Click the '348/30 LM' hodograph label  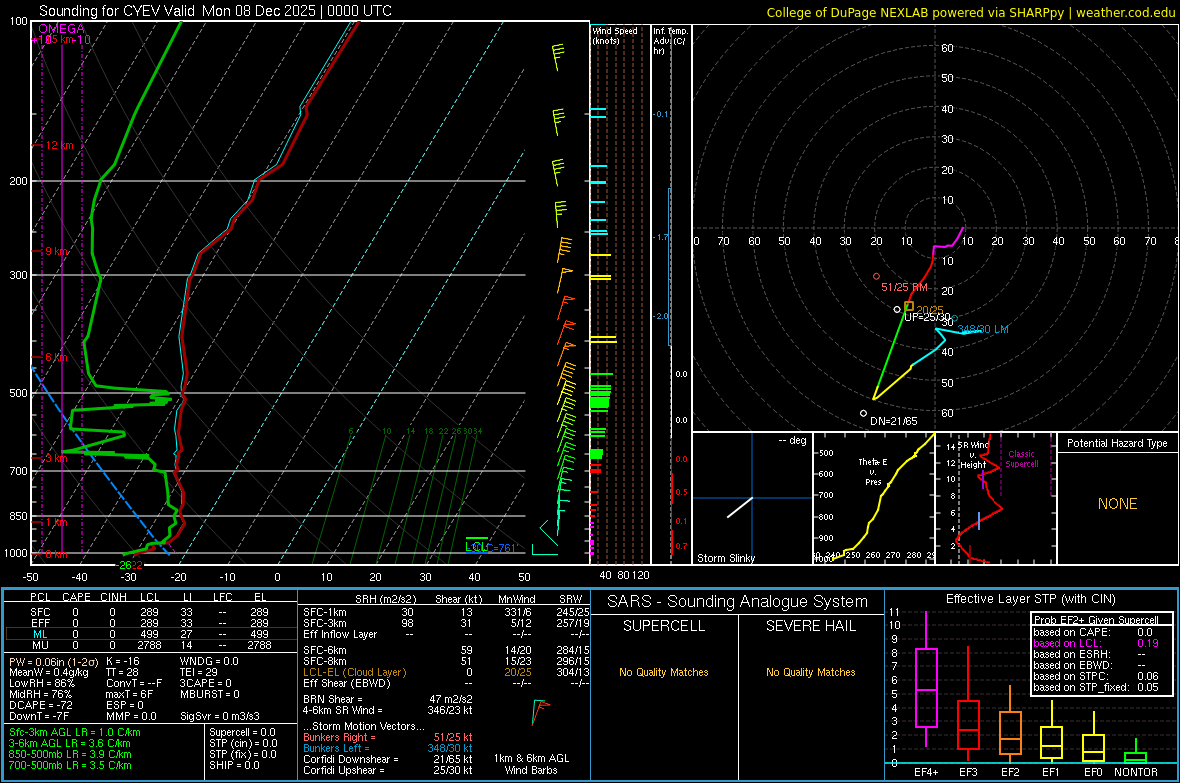(984, 329)
